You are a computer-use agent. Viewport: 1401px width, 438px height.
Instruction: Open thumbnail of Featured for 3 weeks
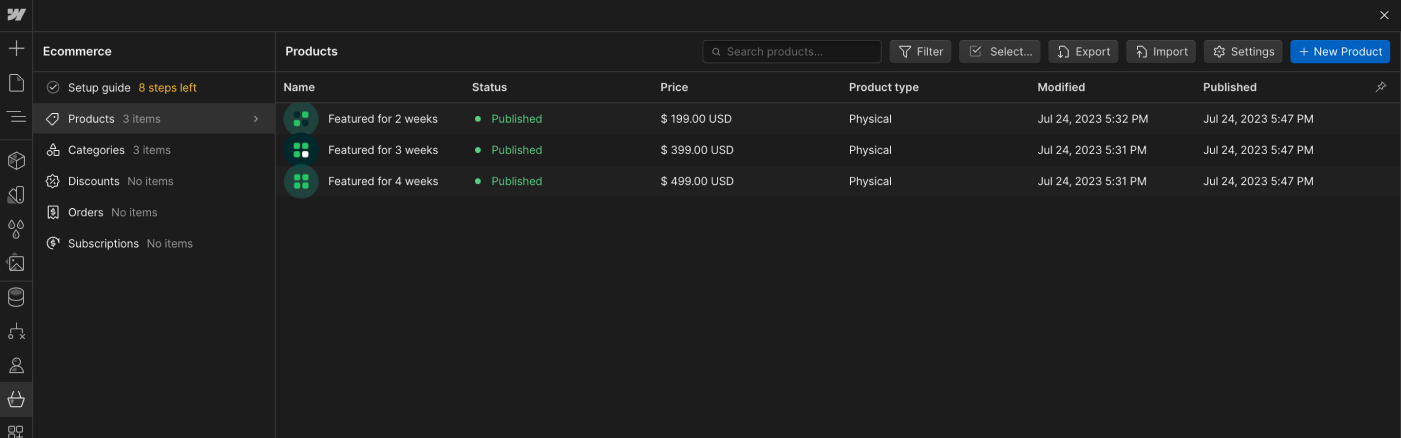click(x=301, y=150)
